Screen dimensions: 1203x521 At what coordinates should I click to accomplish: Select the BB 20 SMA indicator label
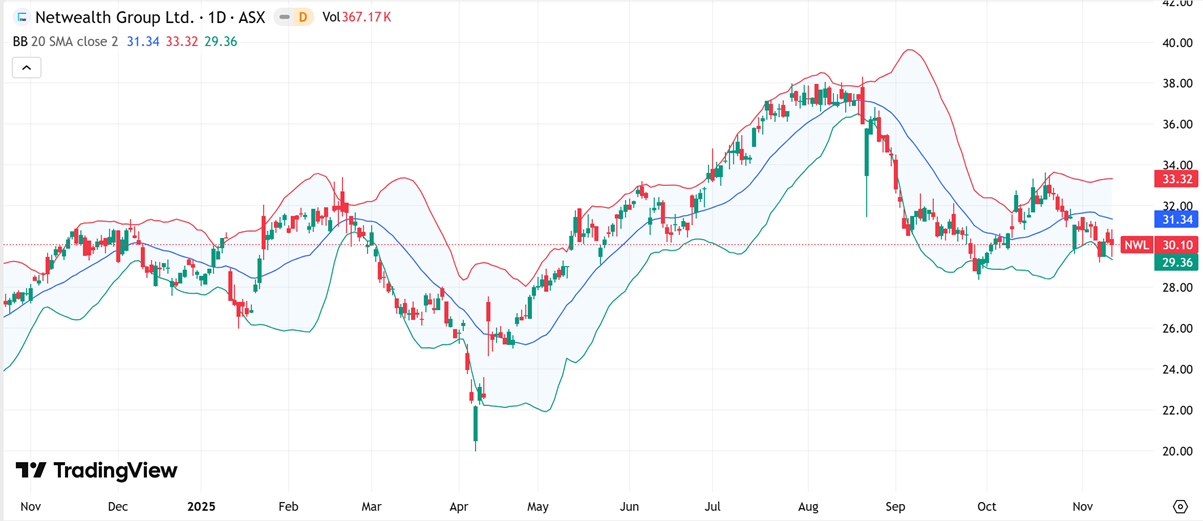[x=64, y=41]
